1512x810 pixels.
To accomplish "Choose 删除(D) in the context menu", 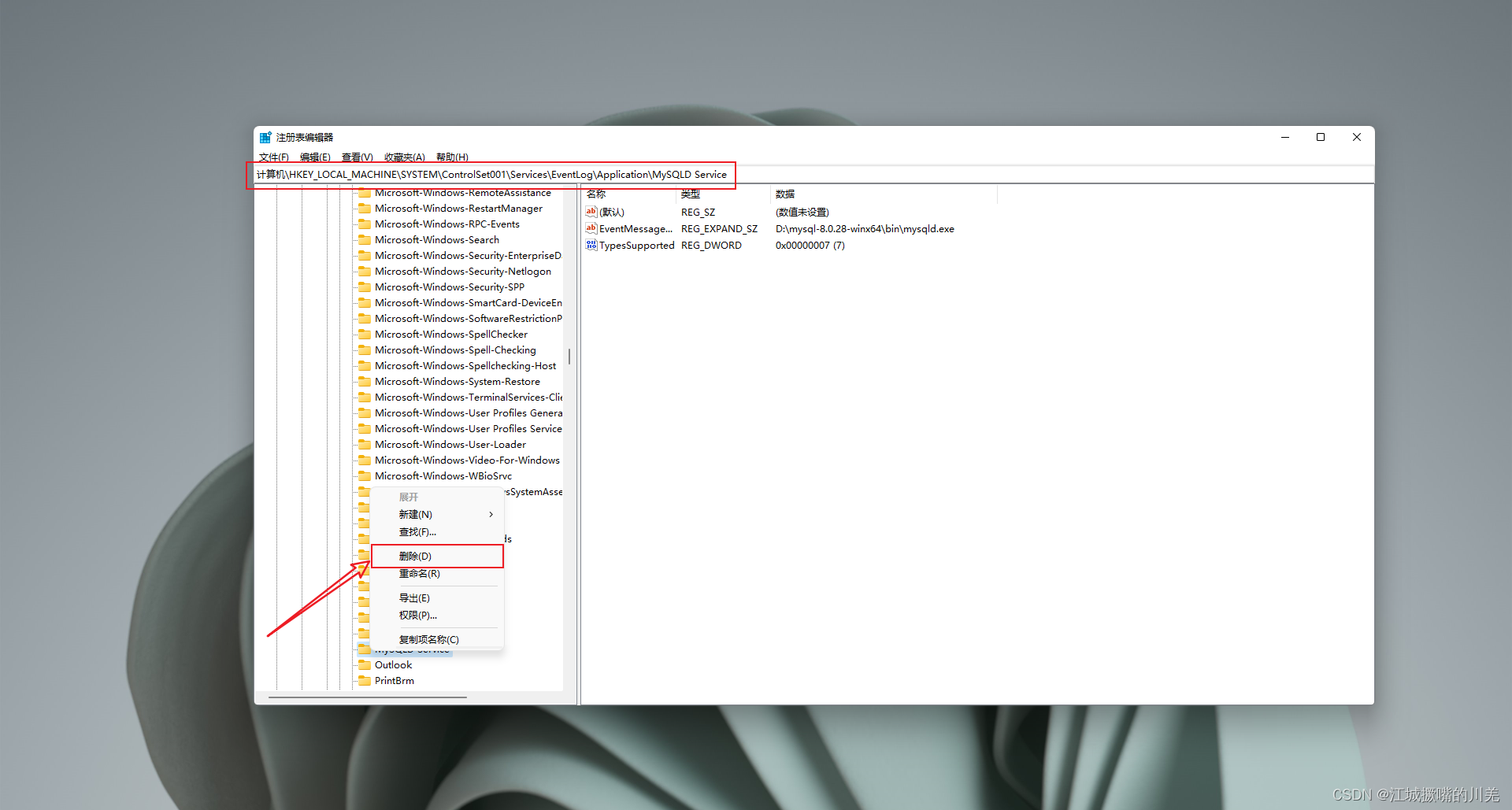I will click(437, 556).
